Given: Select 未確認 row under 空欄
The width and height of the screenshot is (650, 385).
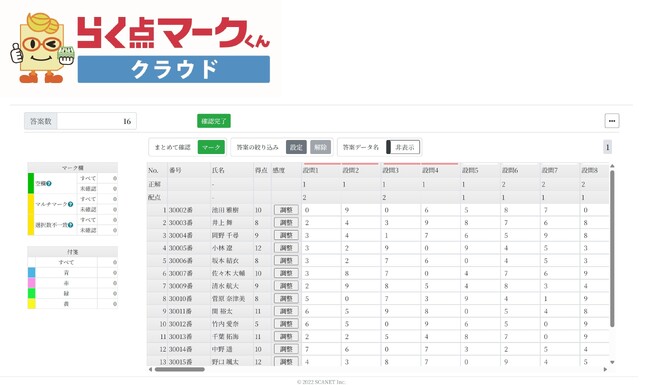Looking at the screenshot, I should click(98, 189).
